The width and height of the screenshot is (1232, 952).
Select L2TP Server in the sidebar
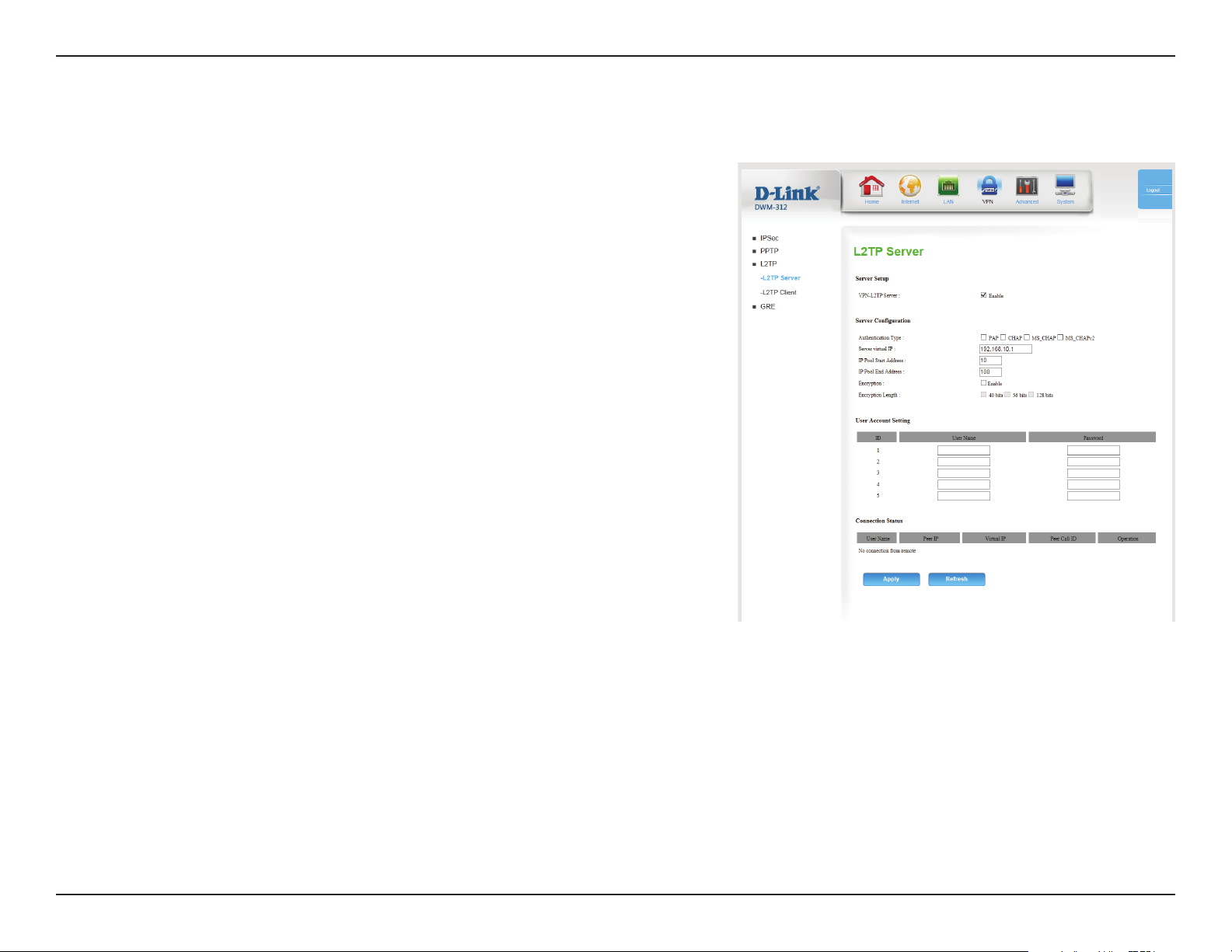point(780,278)
